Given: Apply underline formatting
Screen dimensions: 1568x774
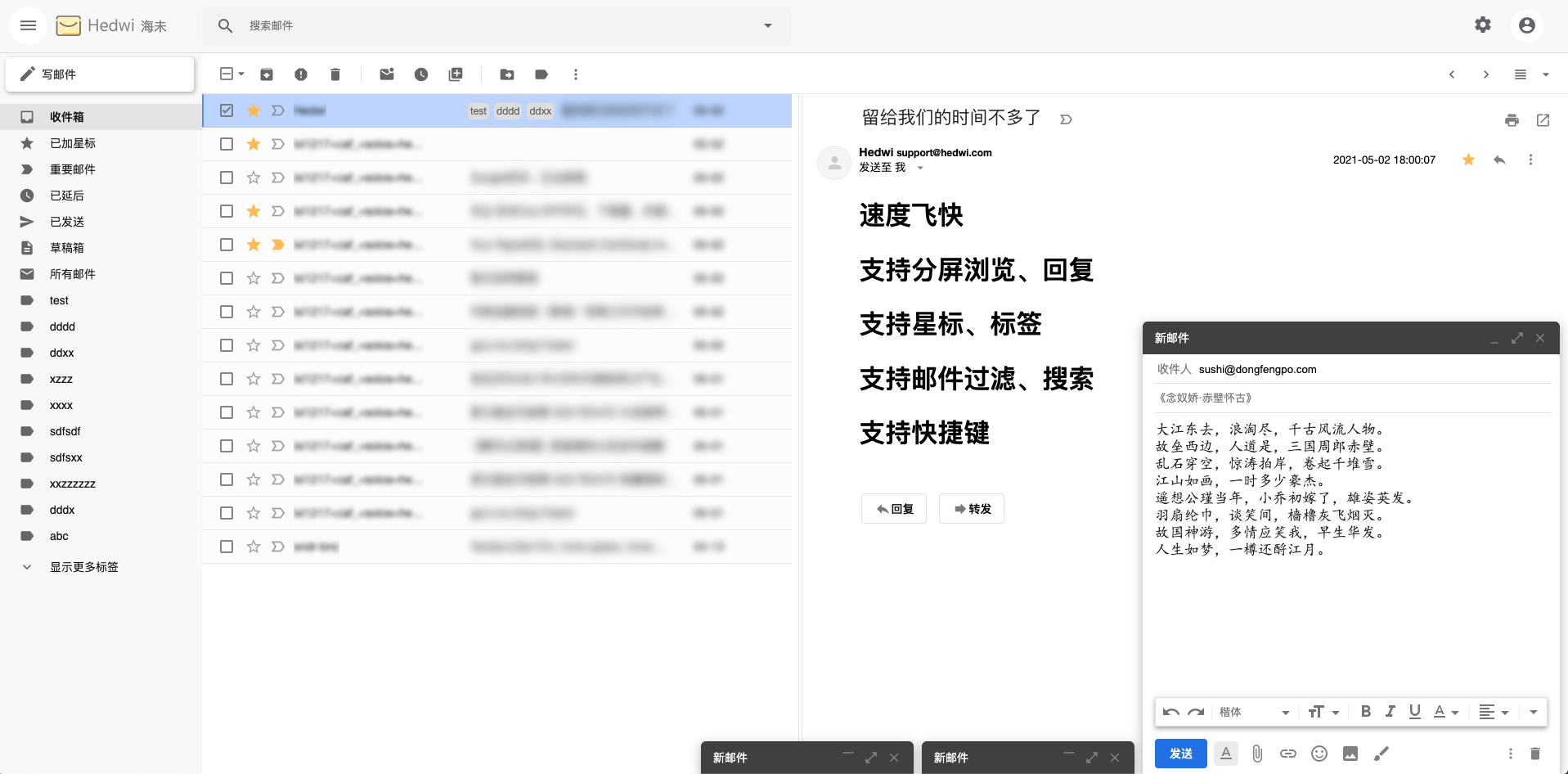Looking at the screenshot, I should (1415, 712).
